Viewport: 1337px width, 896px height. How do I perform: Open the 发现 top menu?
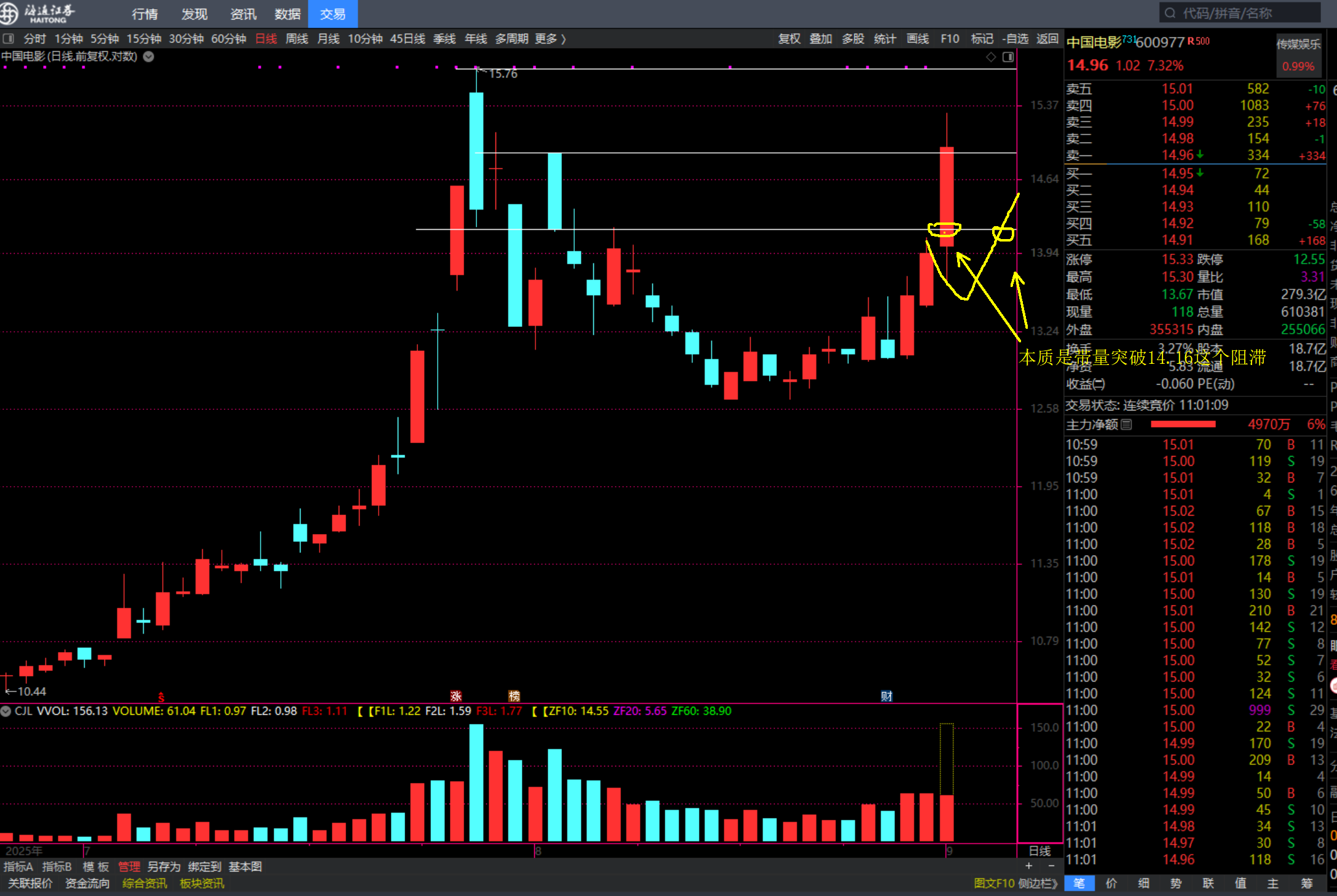194,14
